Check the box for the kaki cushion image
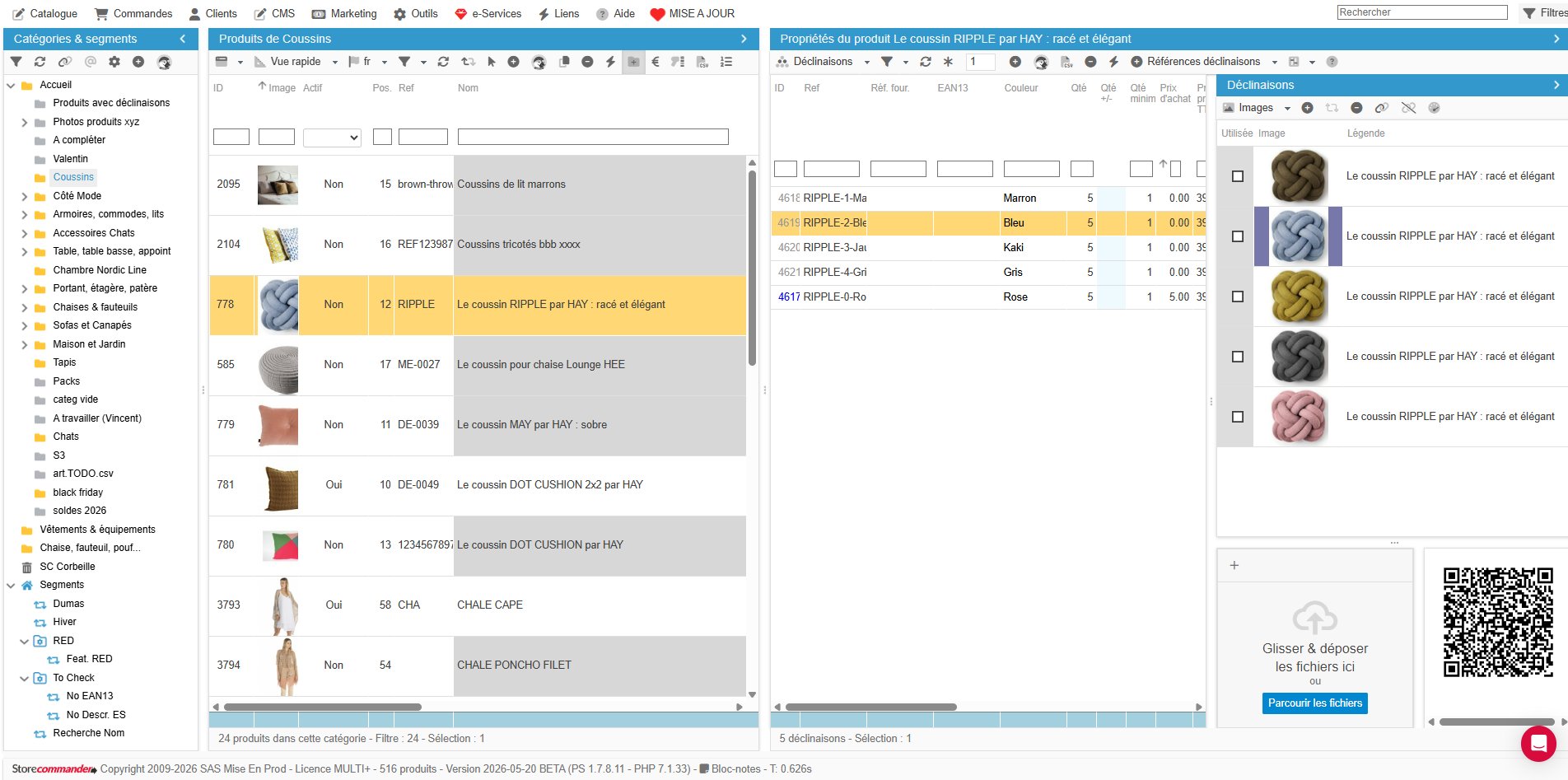This screenshot has height=780, width=1568. tap(1237, 297)
